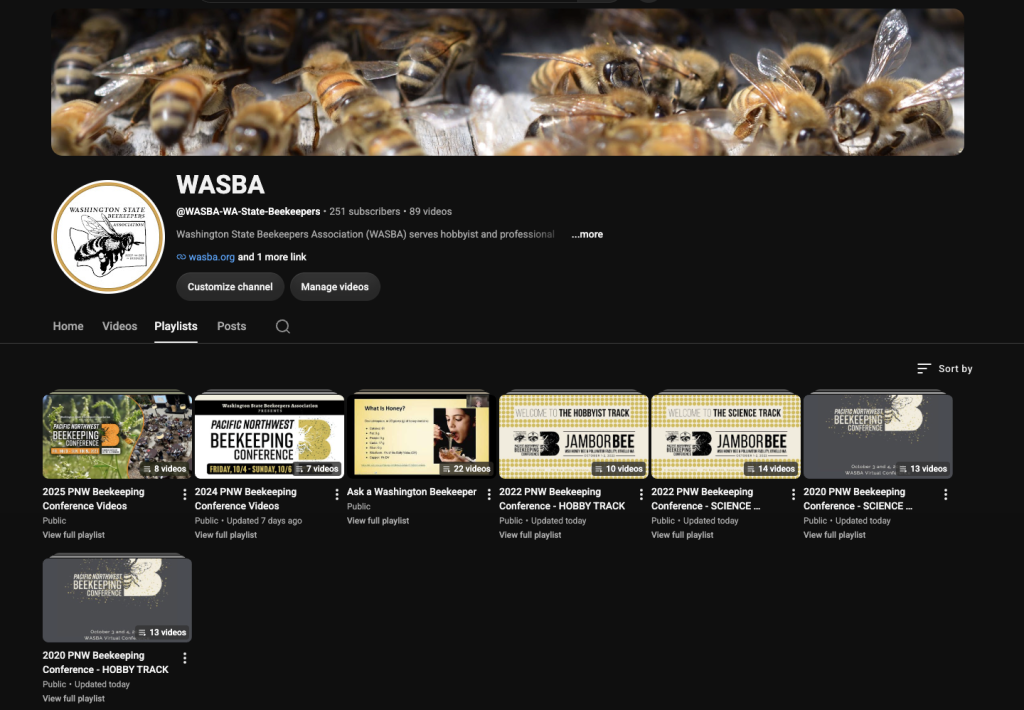Open options for 2020 Conference SCIENCE playlist

[946, 495]
